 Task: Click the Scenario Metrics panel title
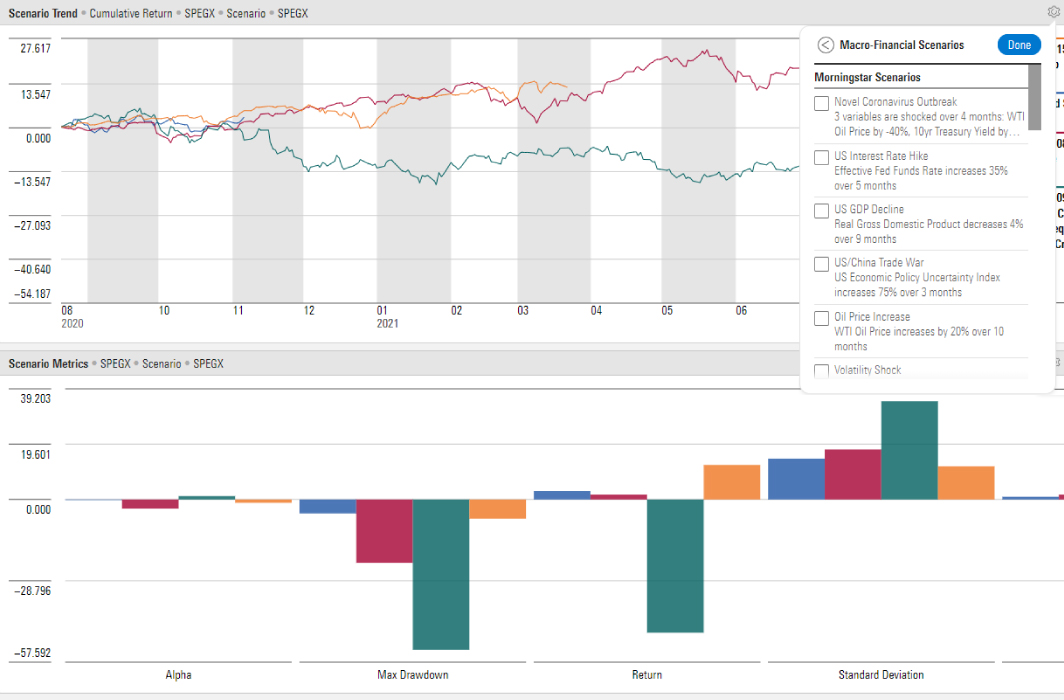46,364
